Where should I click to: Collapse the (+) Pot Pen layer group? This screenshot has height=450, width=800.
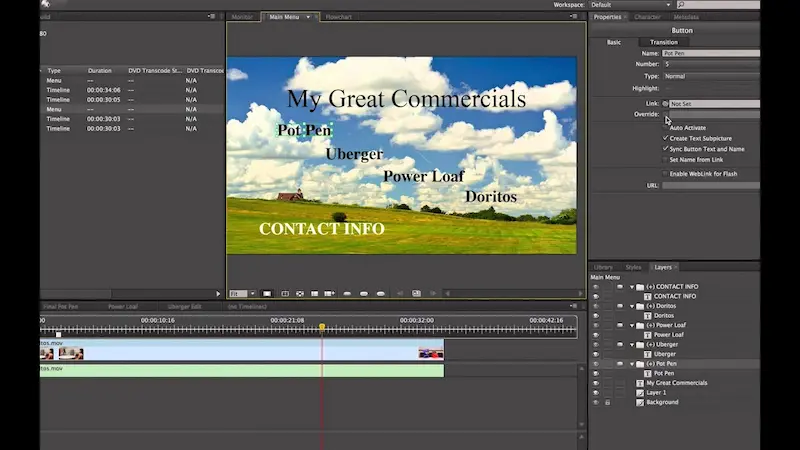pos(632,364)
